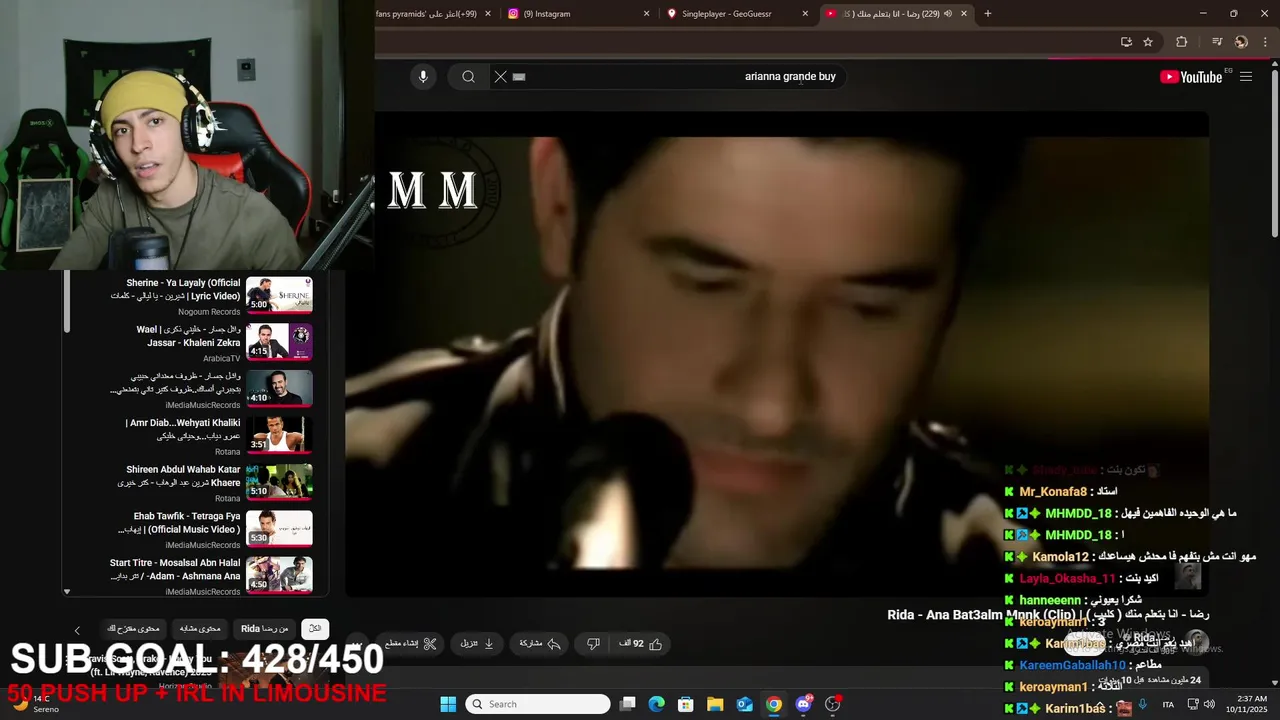Open a new browser tab
The image size is (1280, 720).
pyautogui.click(x=988, y=14)
